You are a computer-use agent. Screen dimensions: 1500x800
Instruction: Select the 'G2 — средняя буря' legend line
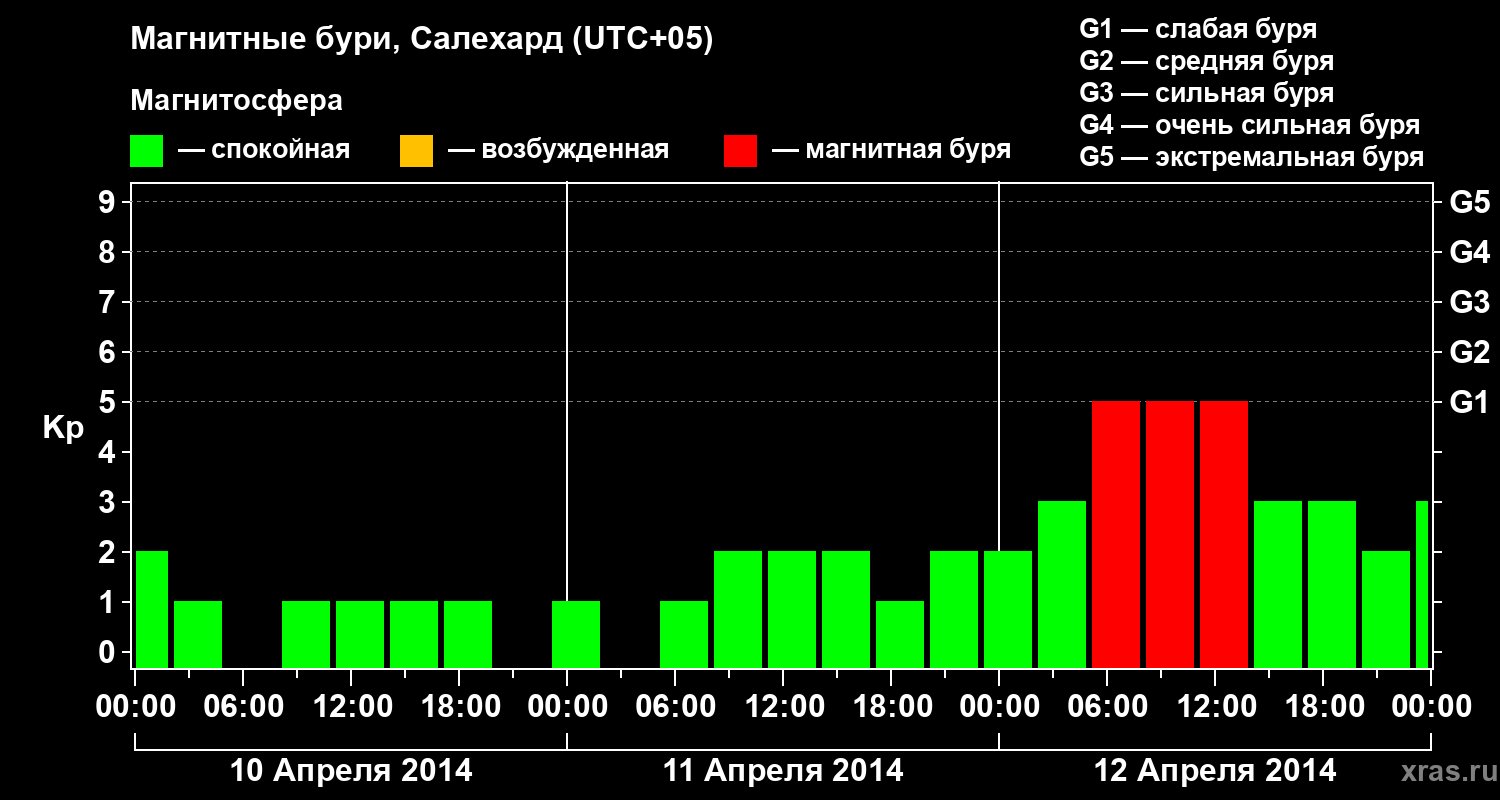(x=1207, y=61)
